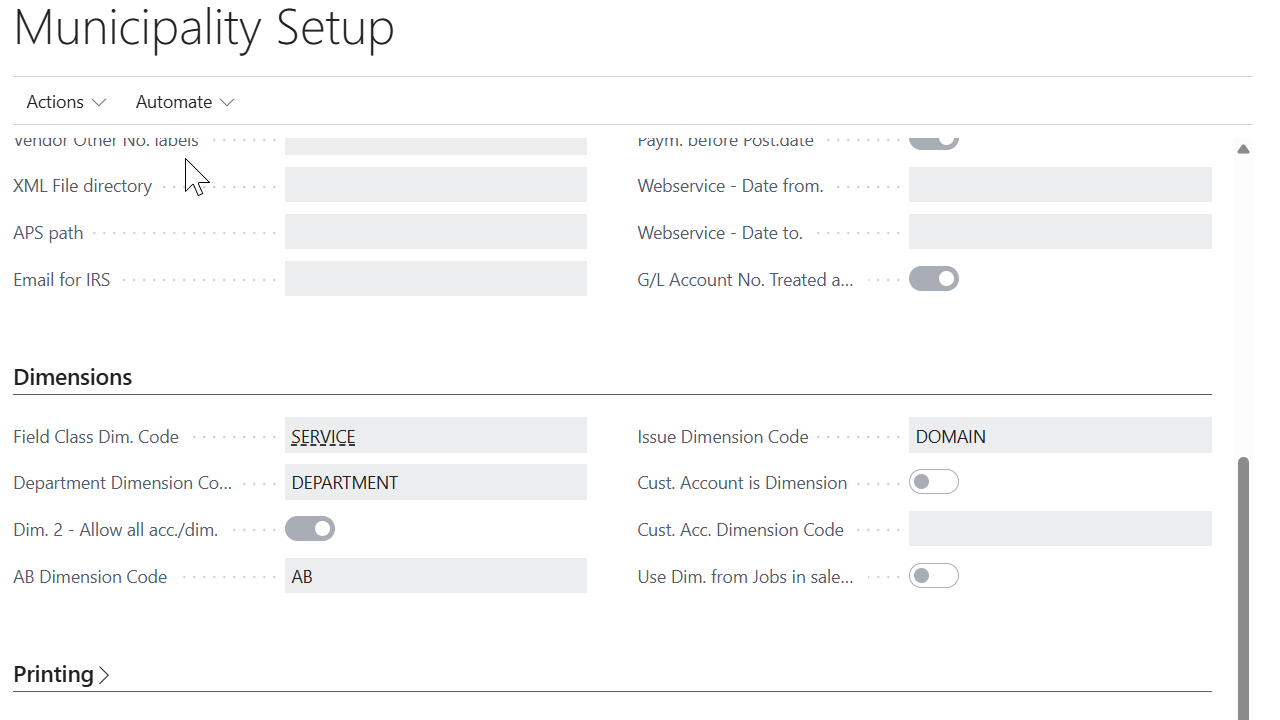Enable Use Dim. from Jobs toggle
Viewport: 1280px width, 720px height.
(933, 576)
